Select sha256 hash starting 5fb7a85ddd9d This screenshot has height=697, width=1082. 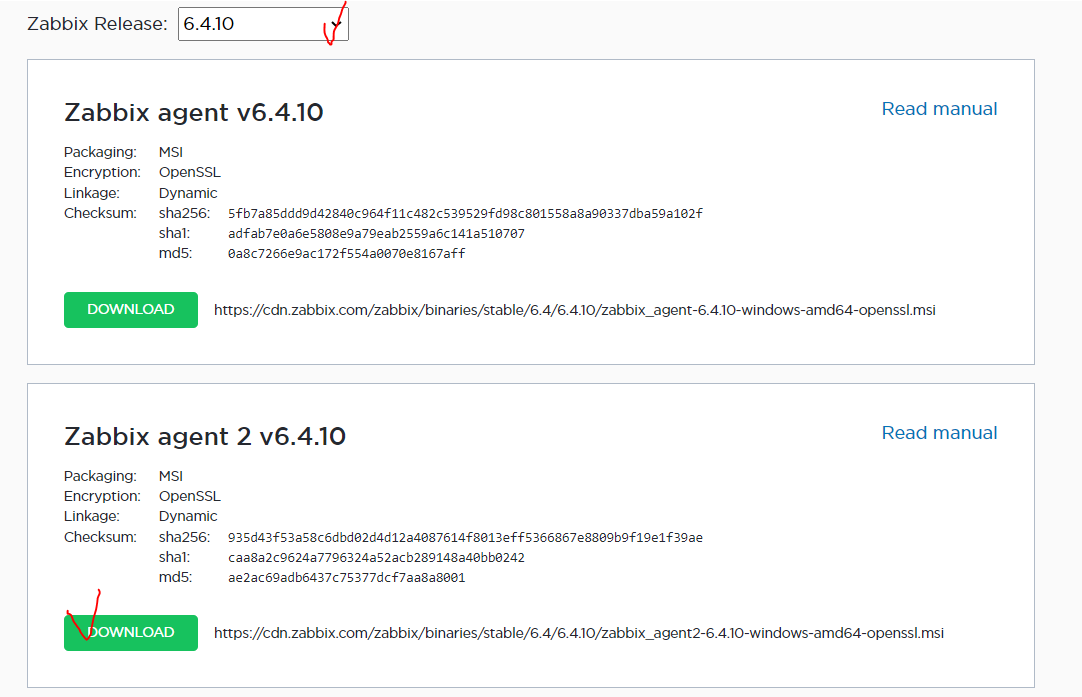(465, 214)
